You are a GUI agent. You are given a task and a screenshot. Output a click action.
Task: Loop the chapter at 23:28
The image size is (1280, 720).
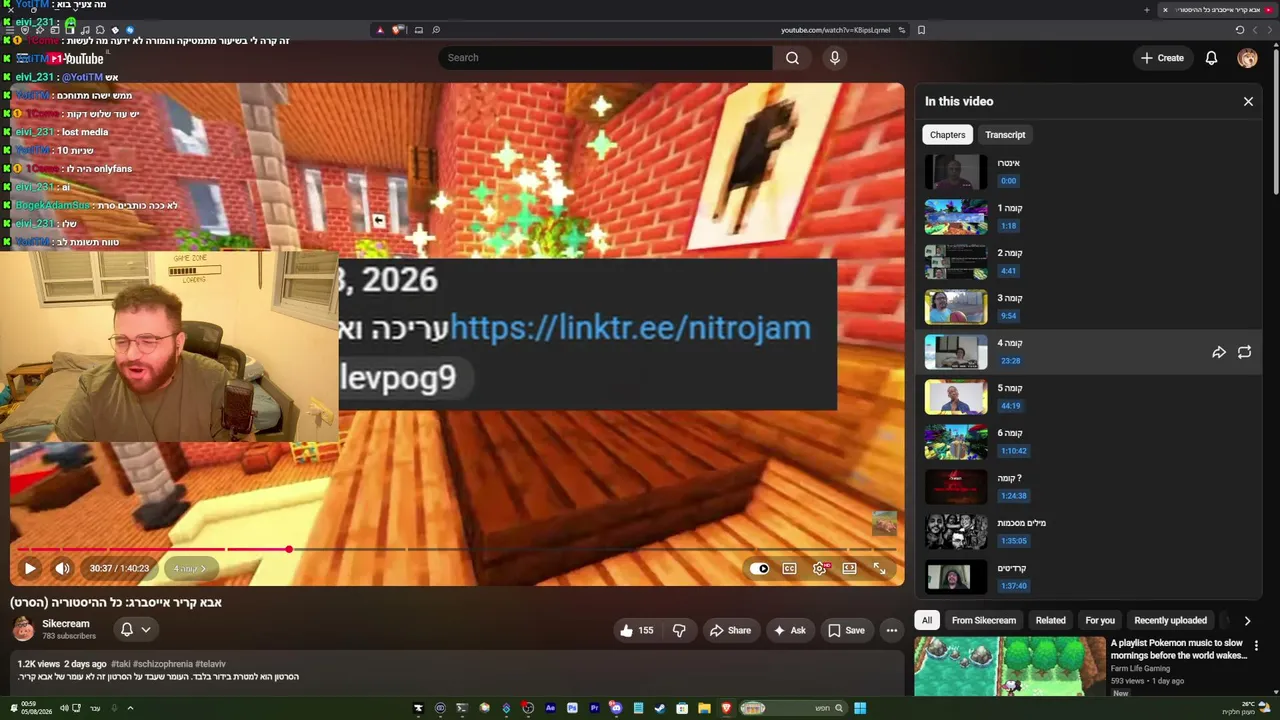click(x=1244, y=352)
